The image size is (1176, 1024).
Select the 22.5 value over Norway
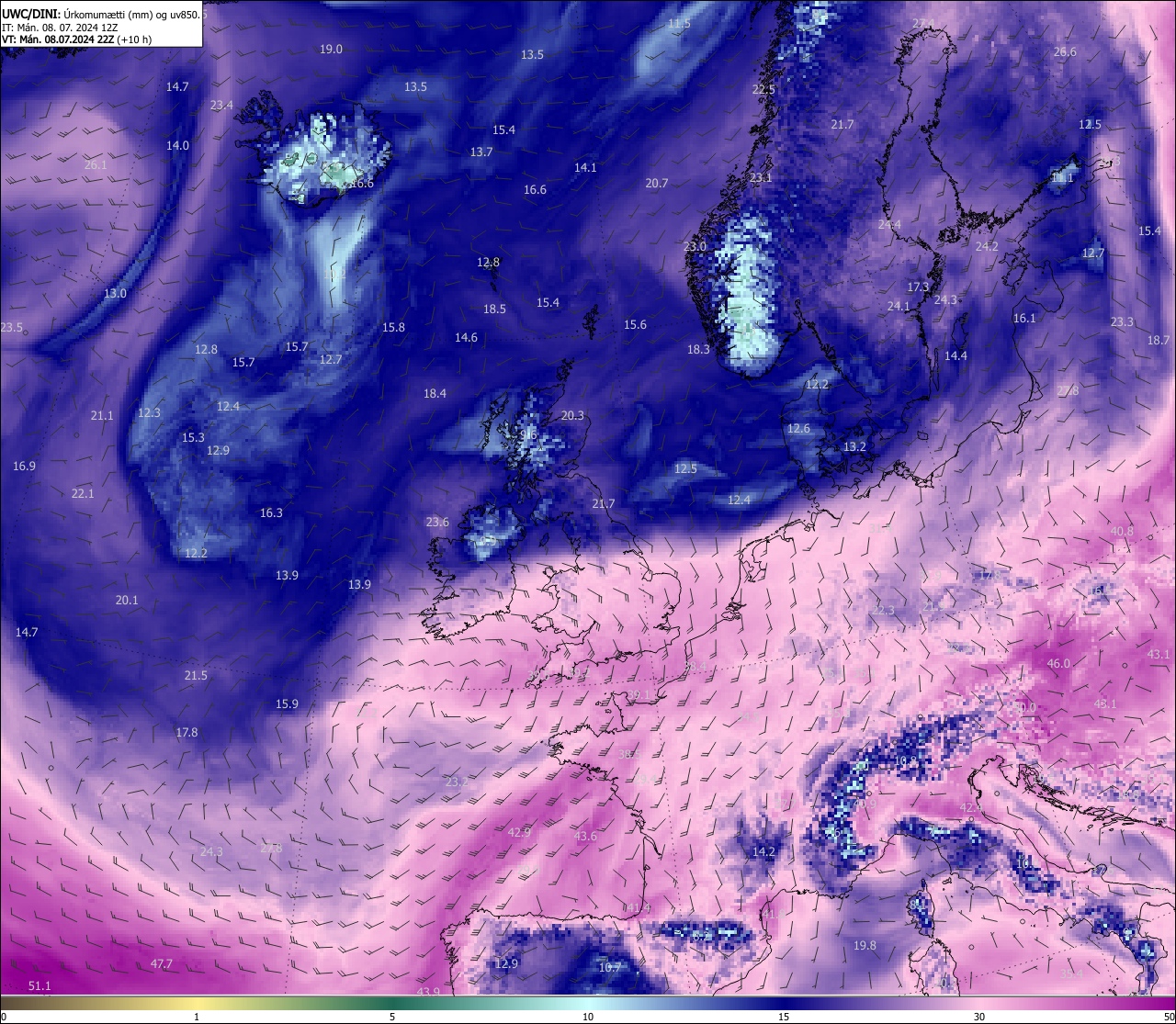click(763, 89)
